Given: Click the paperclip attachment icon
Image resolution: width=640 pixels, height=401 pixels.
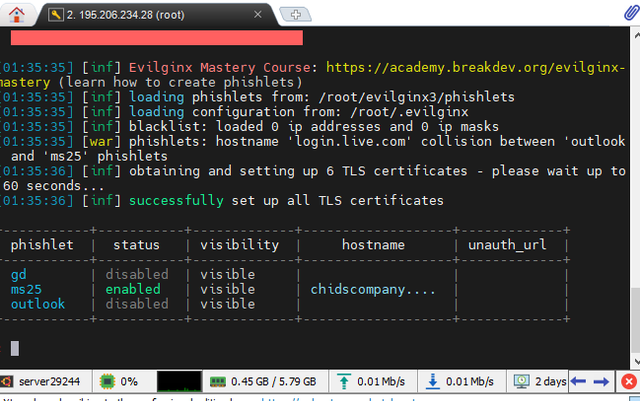Looking at the screenshot, I should 631,12.
